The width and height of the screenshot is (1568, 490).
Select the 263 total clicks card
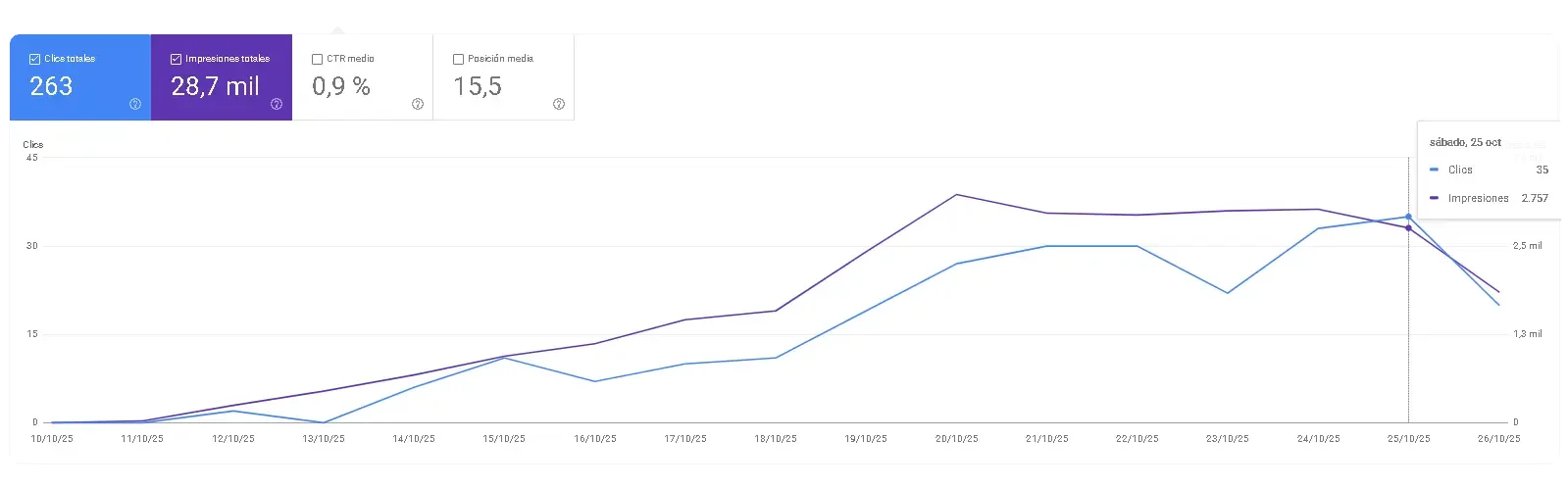coord(80,77)
